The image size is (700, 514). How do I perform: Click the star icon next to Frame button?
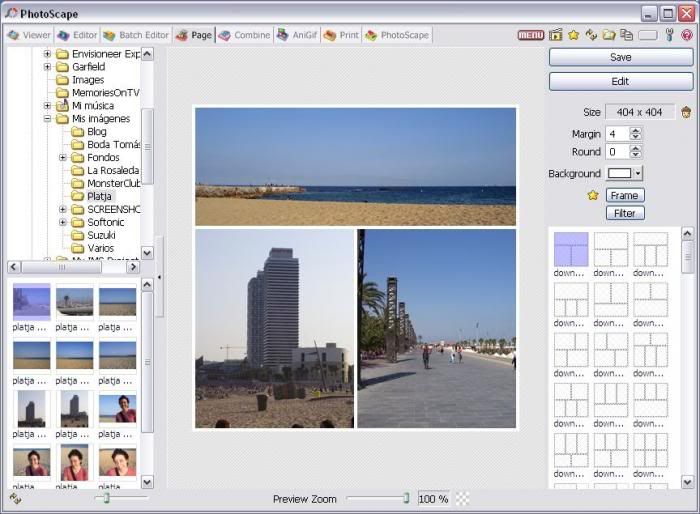click(x=593, y=195)
